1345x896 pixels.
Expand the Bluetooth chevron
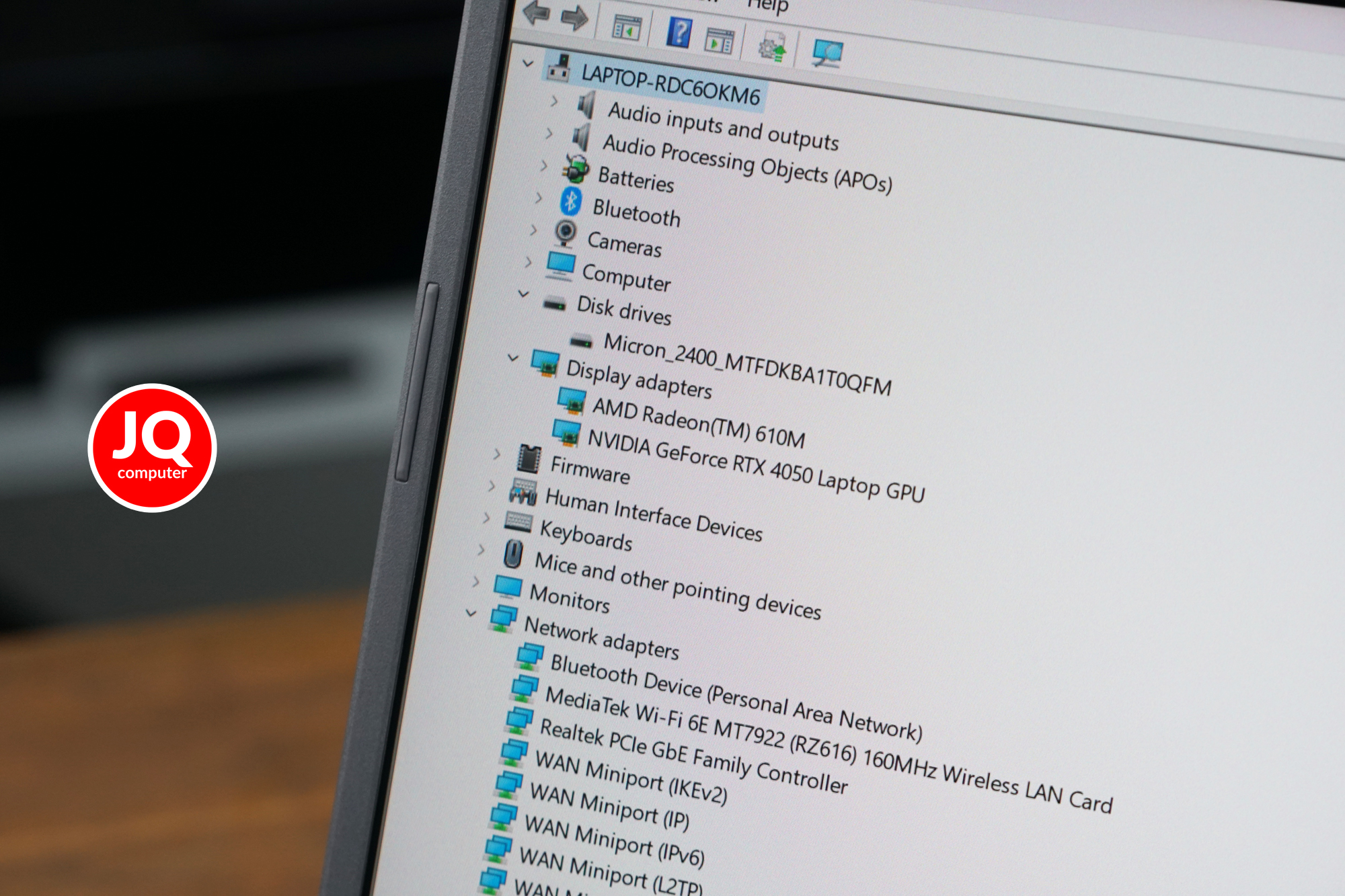tap(539, 198)
